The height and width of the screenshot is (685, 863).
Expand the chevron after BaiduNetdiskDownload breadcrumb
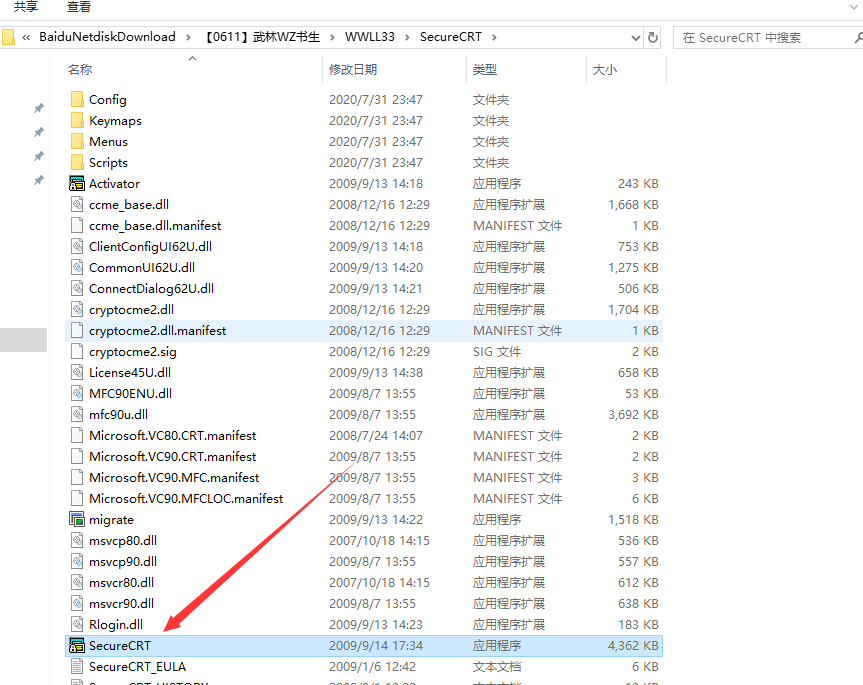coord(186,38)
